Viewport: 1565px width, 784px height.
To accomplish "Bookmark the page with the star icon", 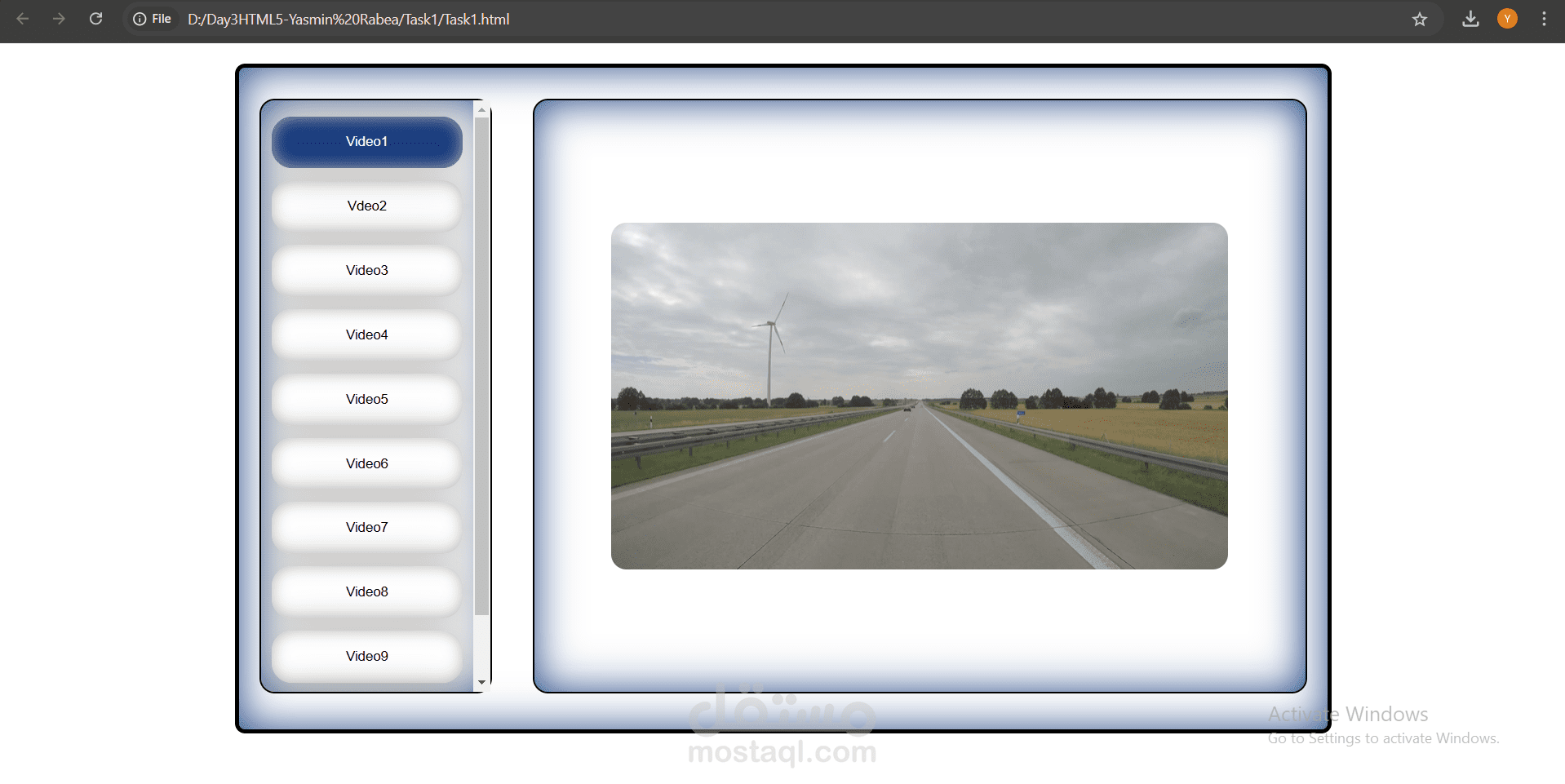I will 1420,19.
